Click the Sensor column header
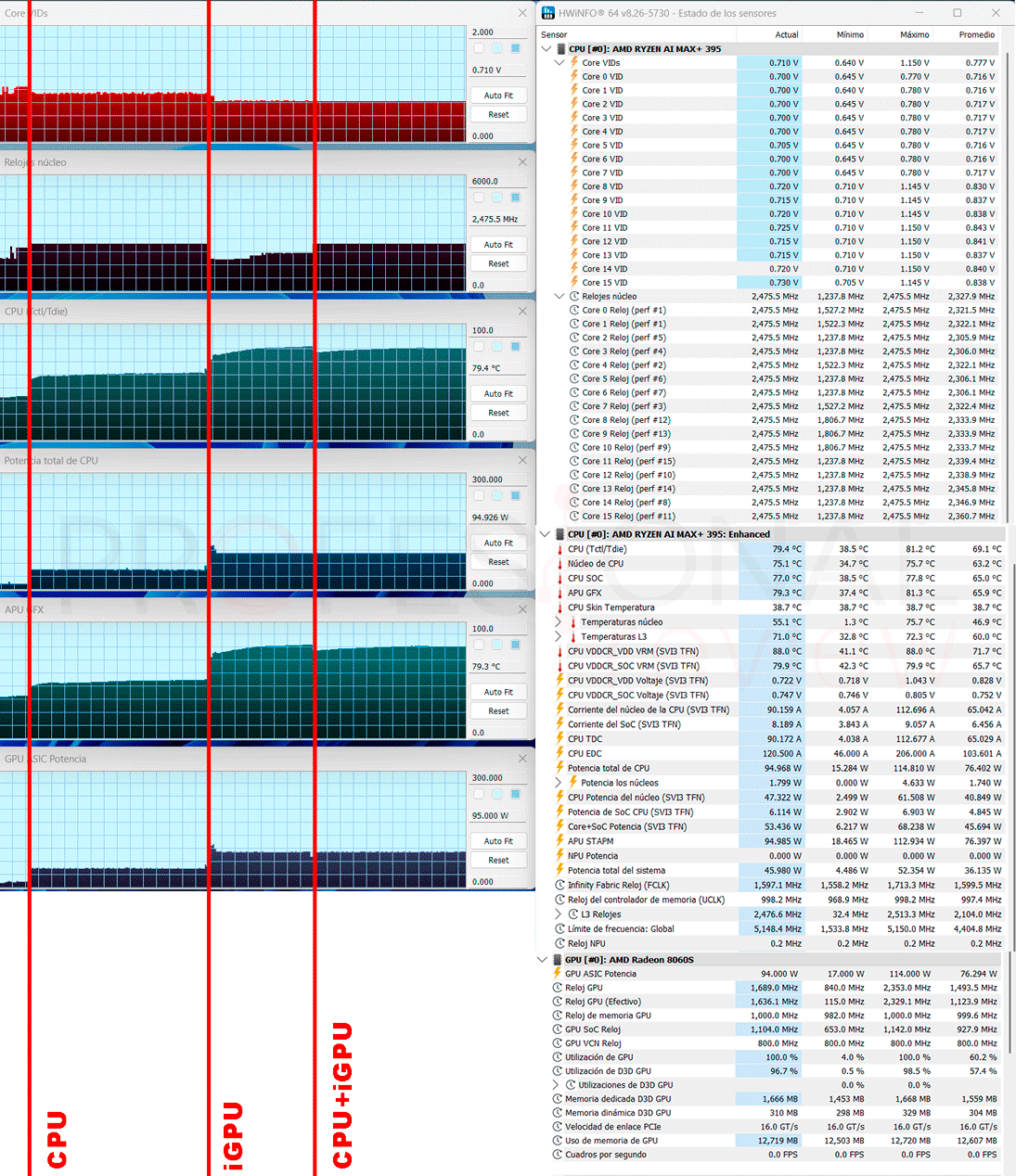This screenshot has height=1176, width=1016. (x=555, y=34)
